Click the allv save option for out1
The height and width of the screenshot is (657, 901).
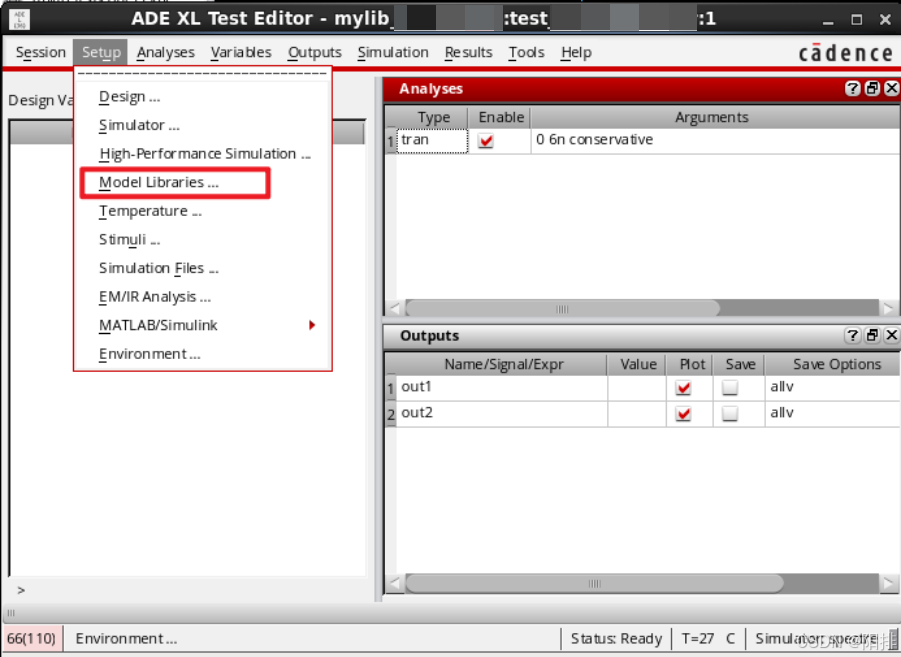832,387
